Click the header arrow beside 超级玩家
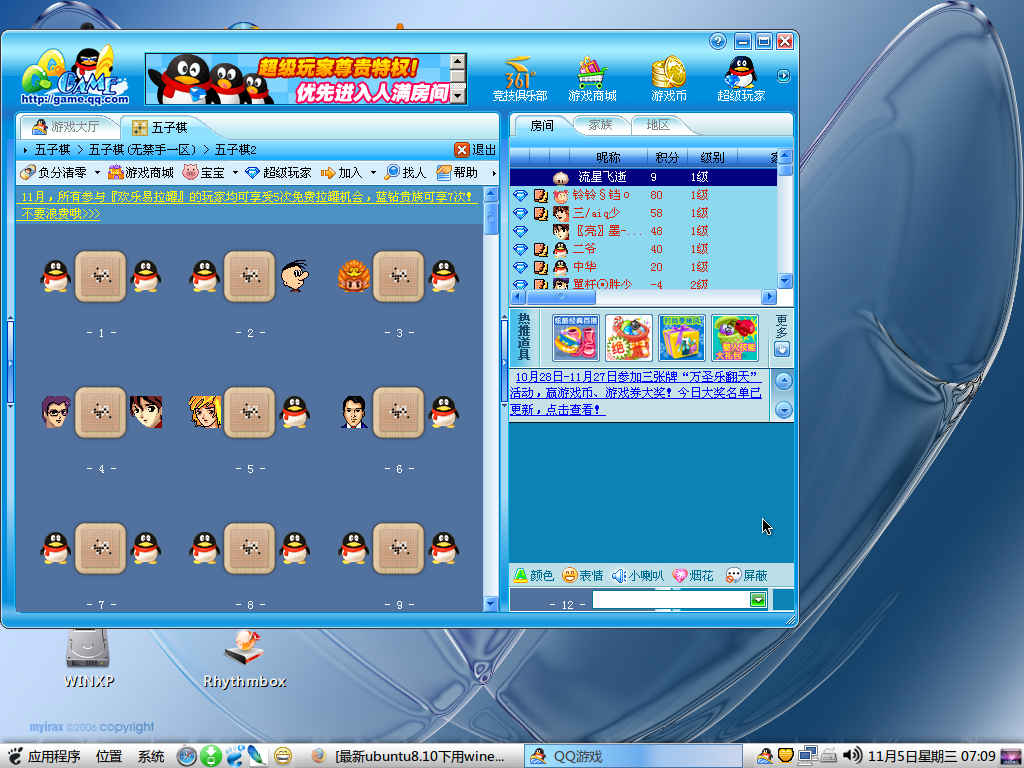The image size is (1024, 768). tap(783, 76)
